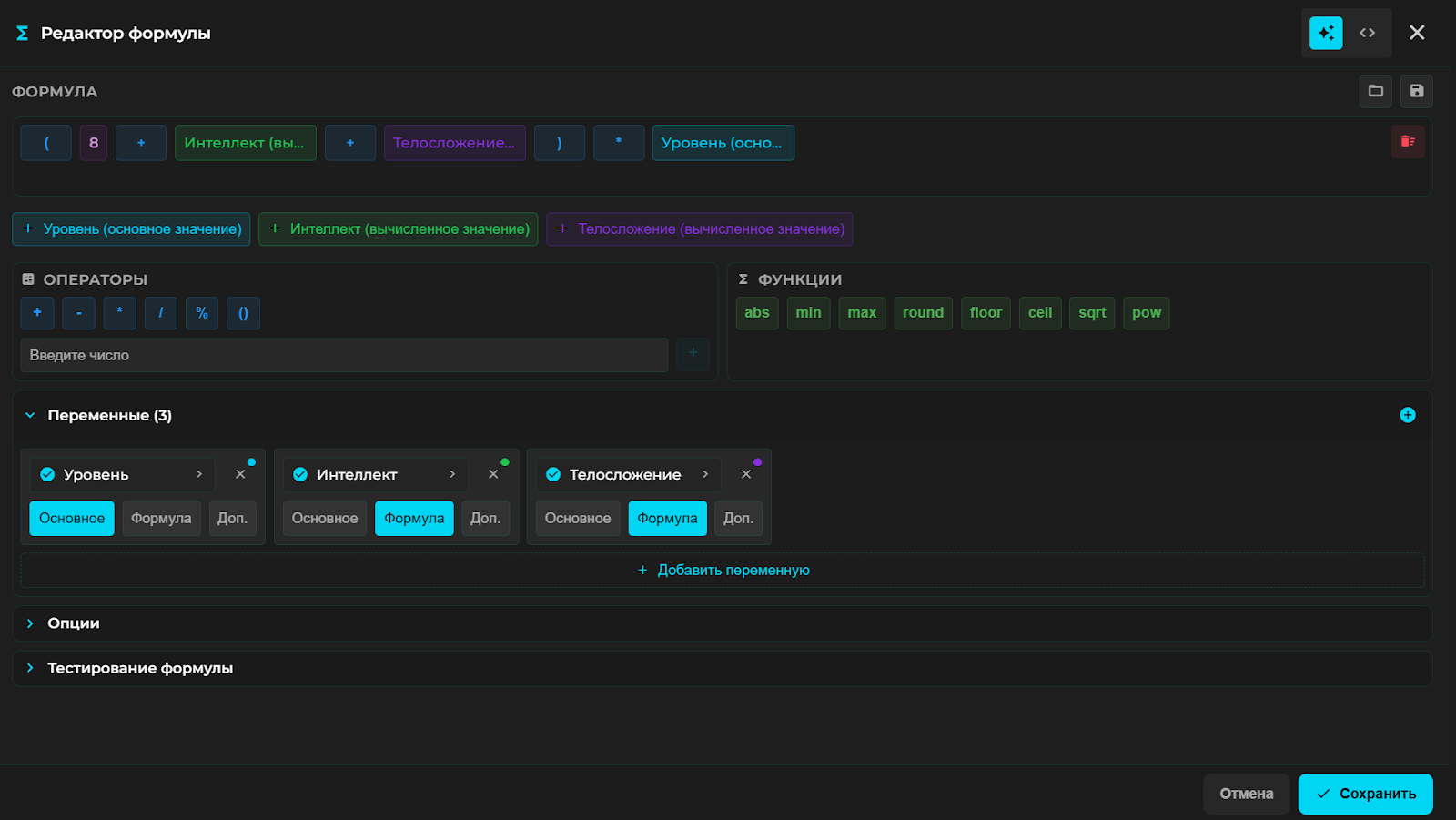1456x820 pixels.
Task: Open saved formulas folder icon
Action: click(x=1375, y=91)
